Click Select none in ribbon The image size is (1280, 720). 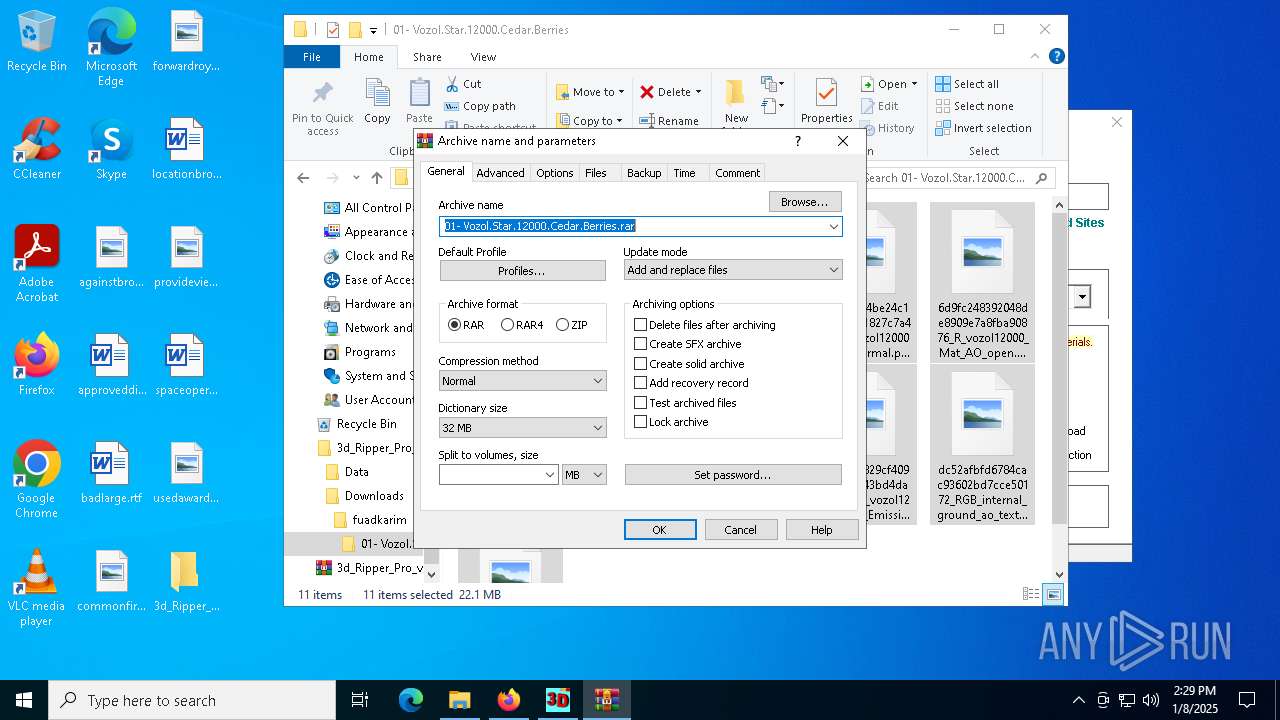pos(974,106)
